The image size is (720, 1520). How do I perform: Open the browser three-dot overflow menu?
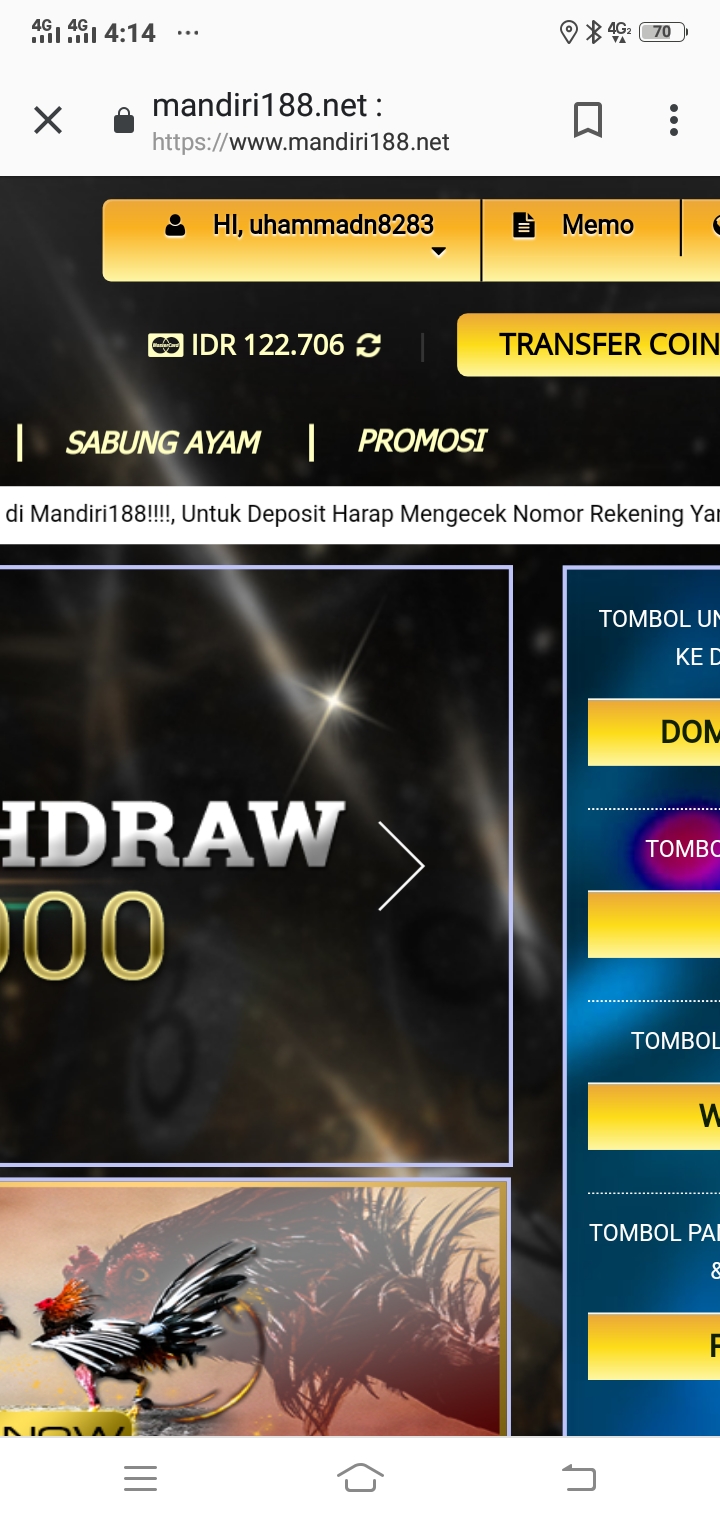674,121
